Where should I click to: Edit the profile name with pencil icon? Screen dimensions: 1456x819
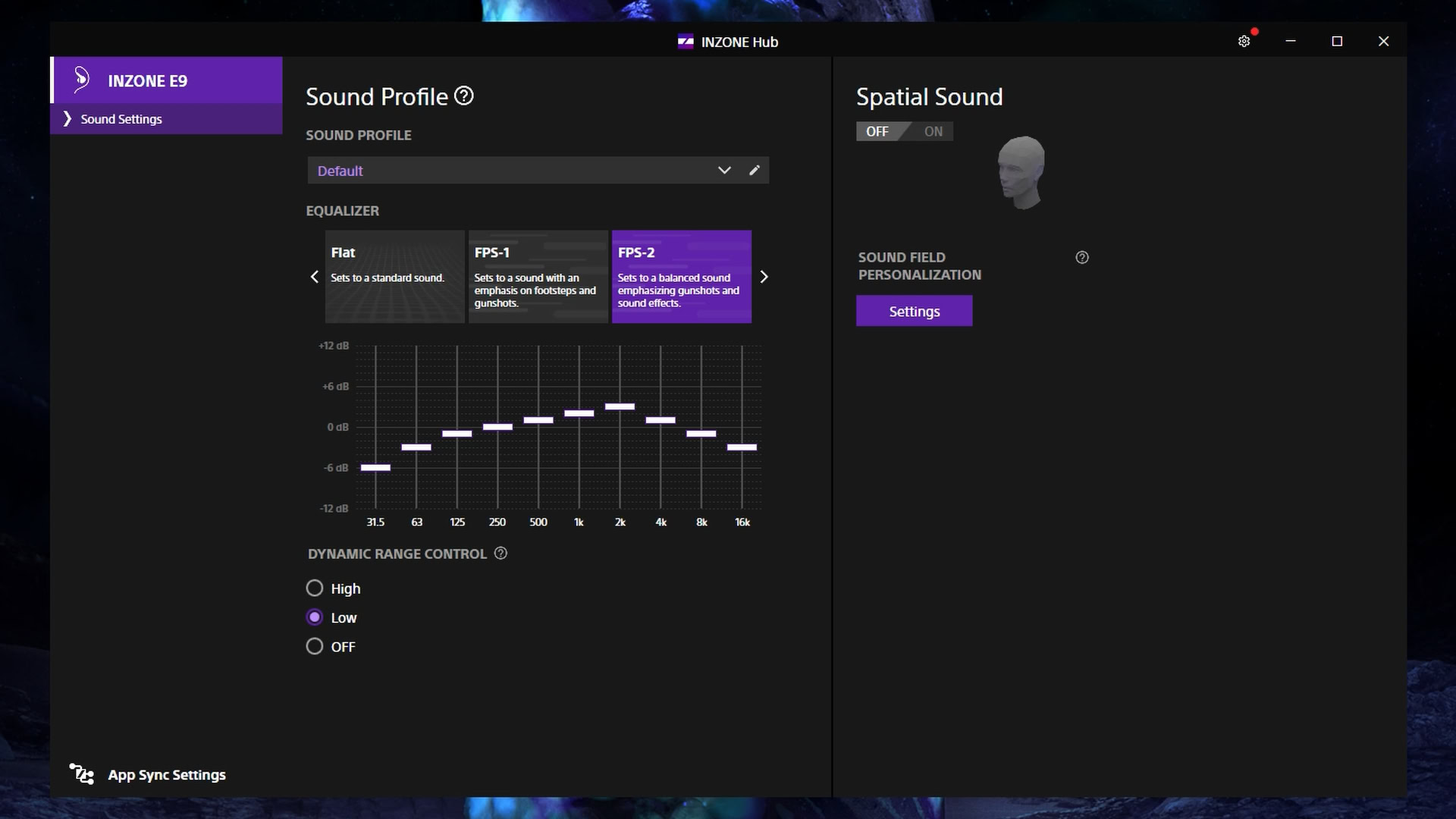754,171
